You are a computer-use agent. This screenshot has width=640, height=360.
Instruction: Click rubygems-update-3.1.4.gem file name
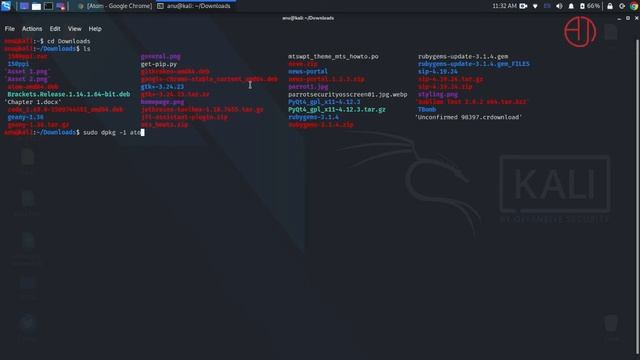(463, 56)
